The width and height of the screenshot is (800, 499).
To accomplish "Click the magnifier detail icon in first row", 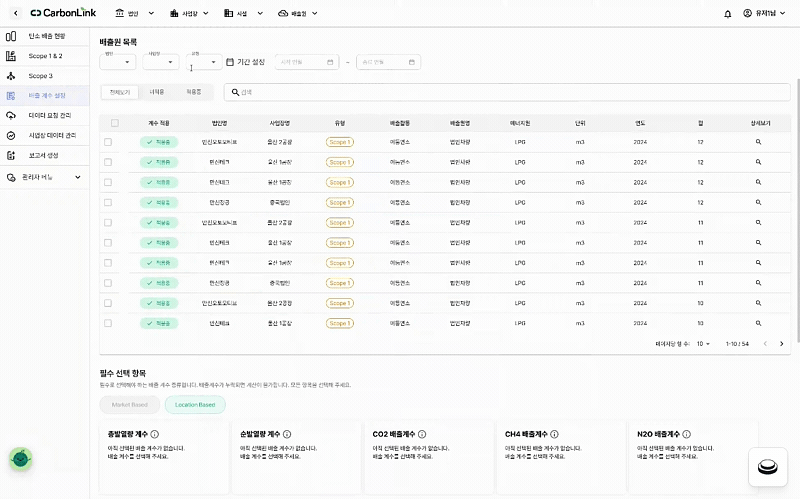I will click(758, 142).
